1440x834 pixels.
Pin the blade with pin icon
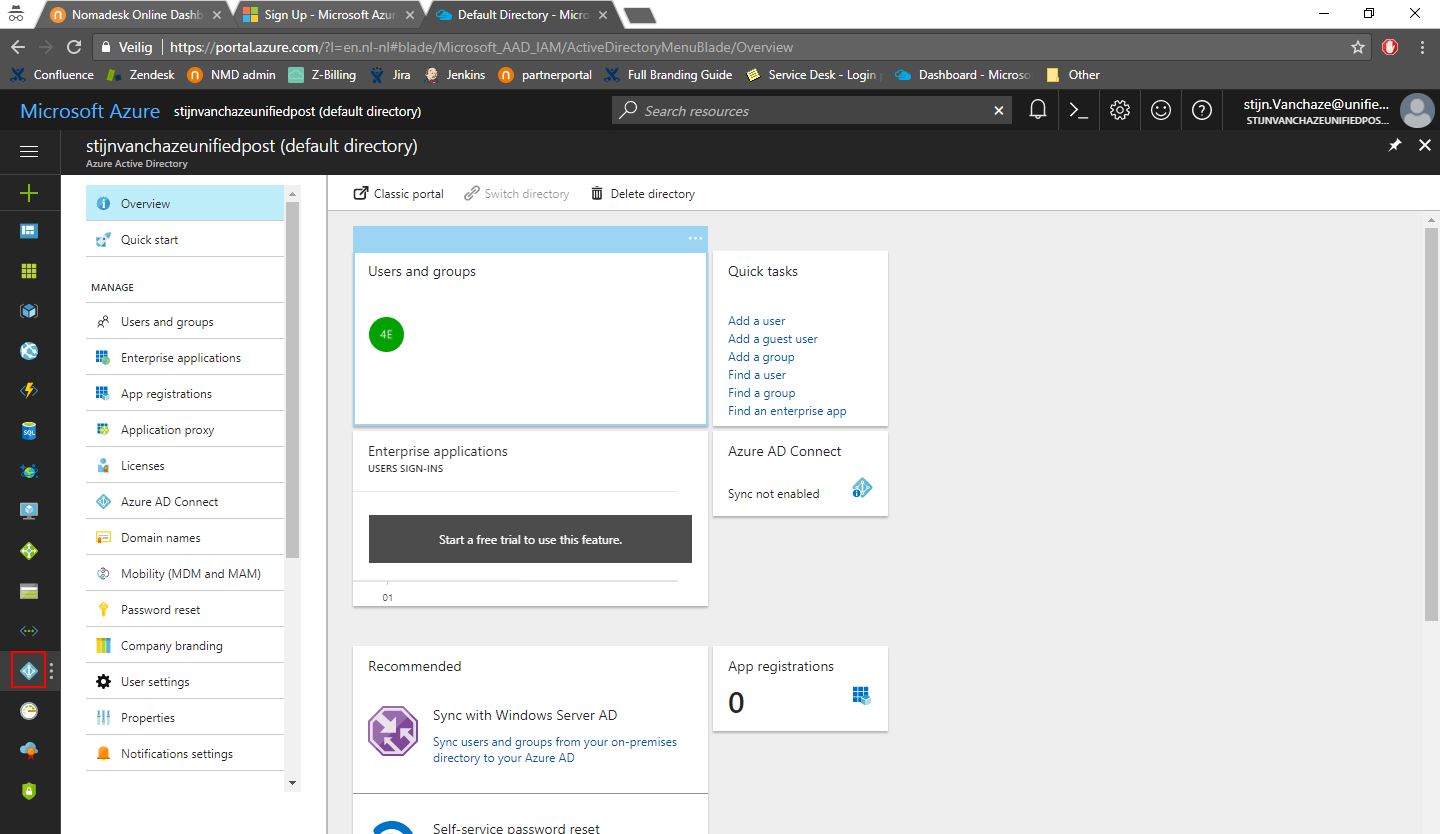point(1395,146)
